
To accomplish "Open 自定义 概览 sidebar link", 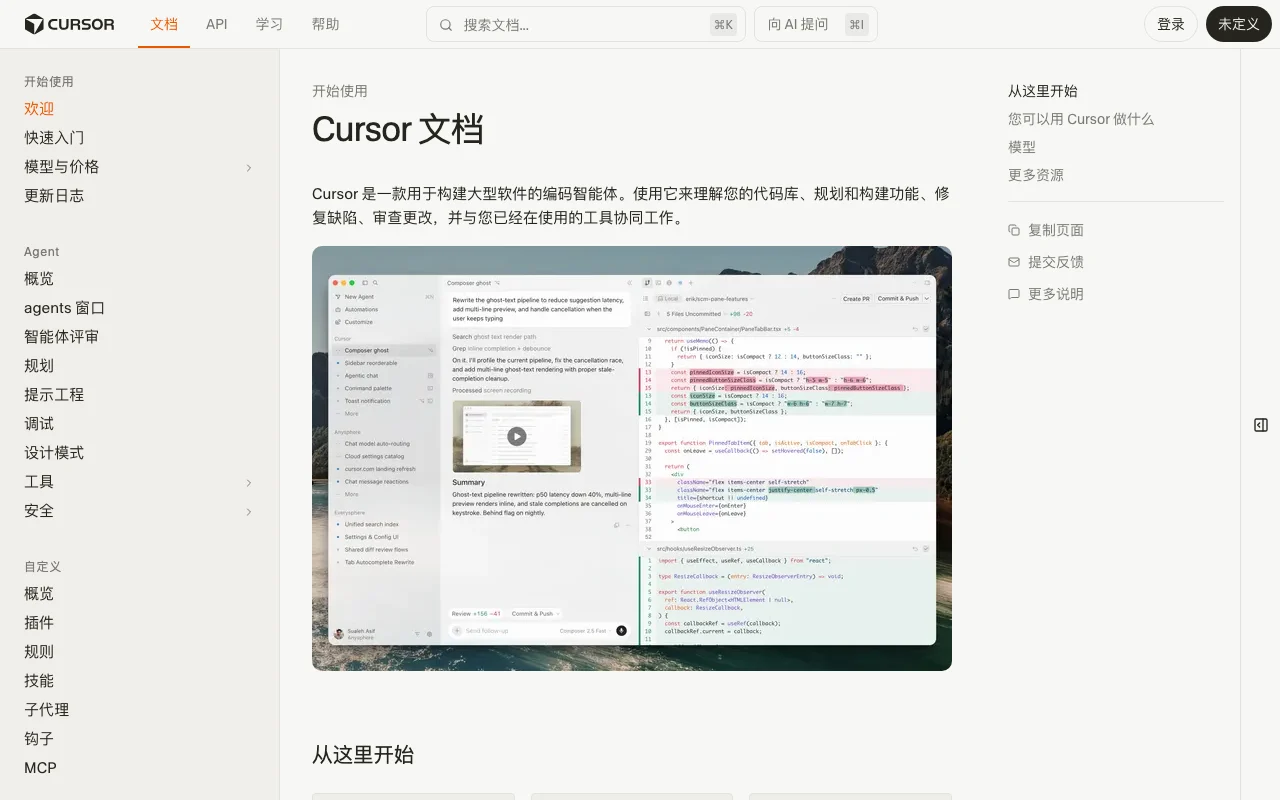I will tap(39, 594).
